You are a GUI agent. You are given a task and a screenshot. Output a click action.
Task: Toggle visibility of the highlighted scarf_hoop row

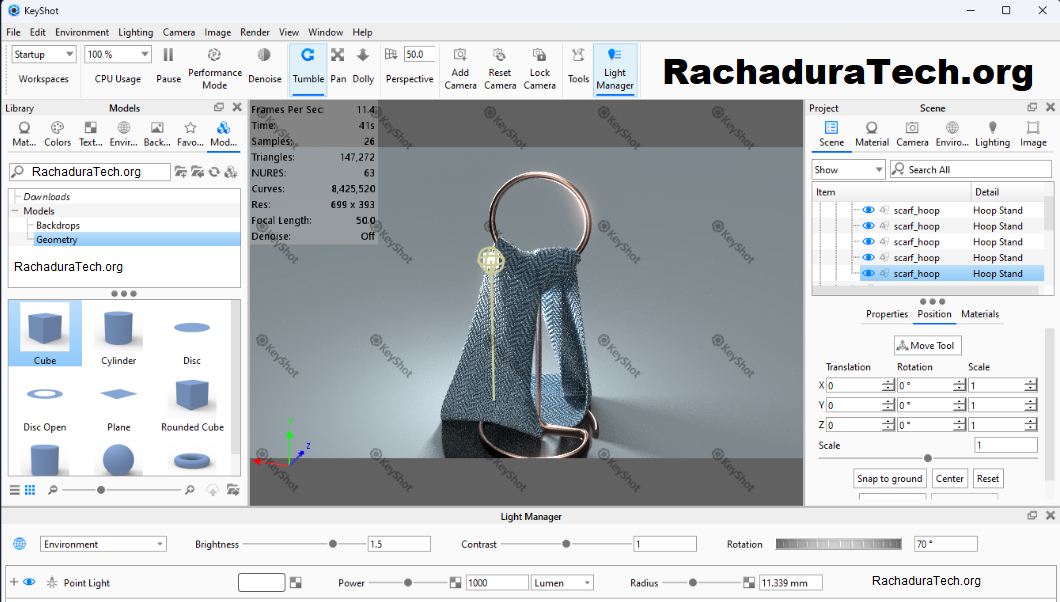[868, 274]
